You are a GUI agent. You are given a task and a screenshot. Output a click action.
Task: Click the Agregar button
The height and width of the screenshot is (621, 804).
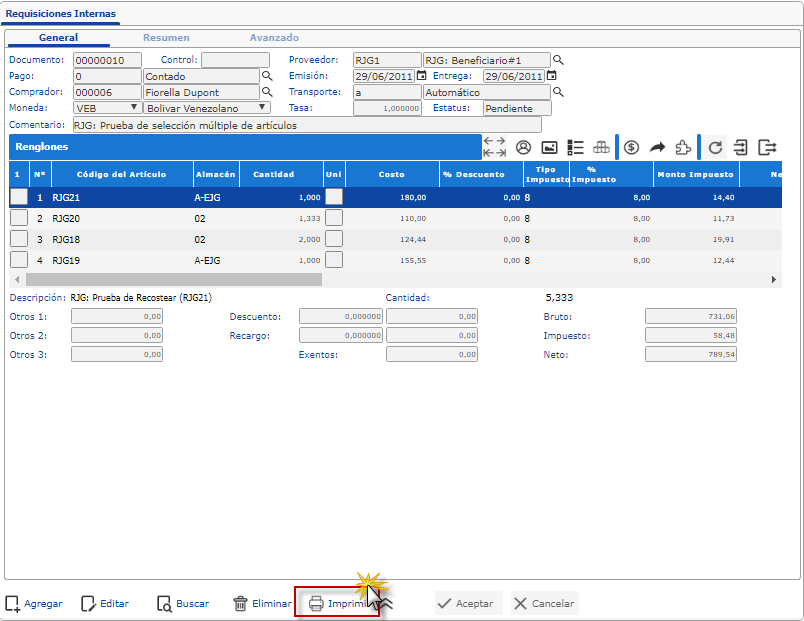(34, 604)
